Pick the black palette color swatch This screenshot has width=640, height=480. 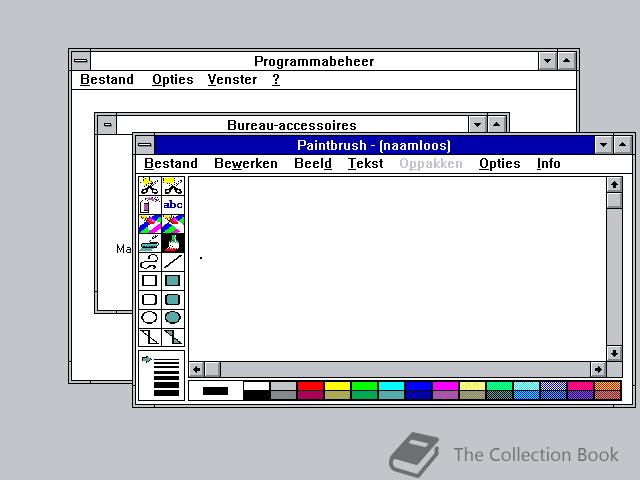[257, 395]
